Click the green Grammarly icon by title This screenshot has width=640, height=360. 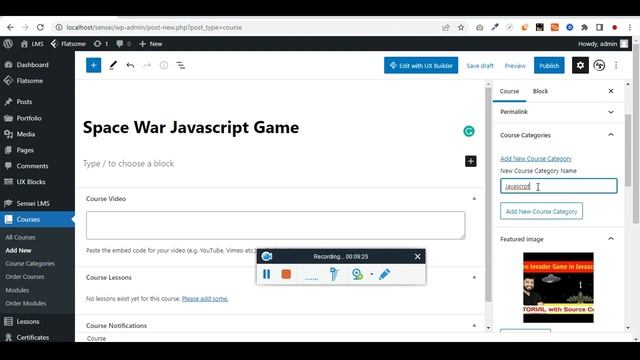pos(469,131)
